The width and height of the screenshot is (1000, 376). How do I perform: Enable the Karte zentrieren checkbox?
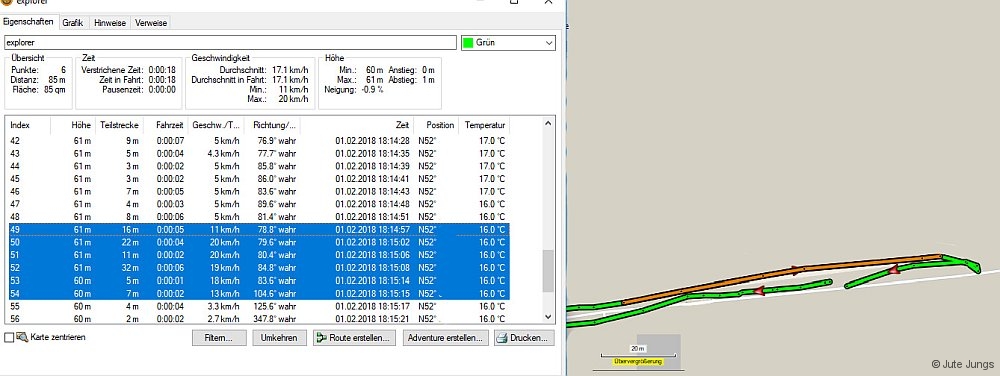(x=9, y=338)
